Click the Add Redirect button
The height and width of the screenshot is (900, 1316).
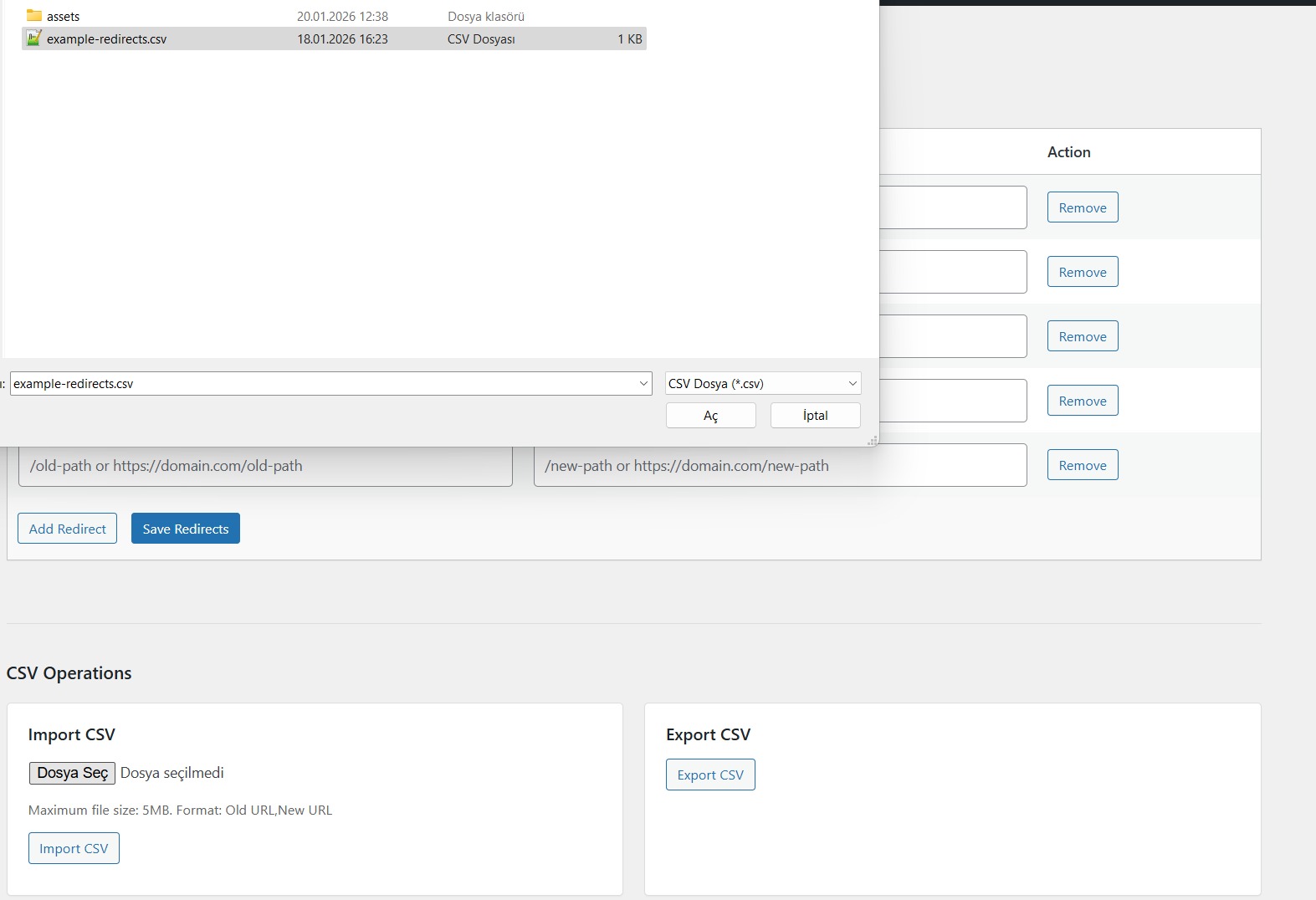(67, 529)
